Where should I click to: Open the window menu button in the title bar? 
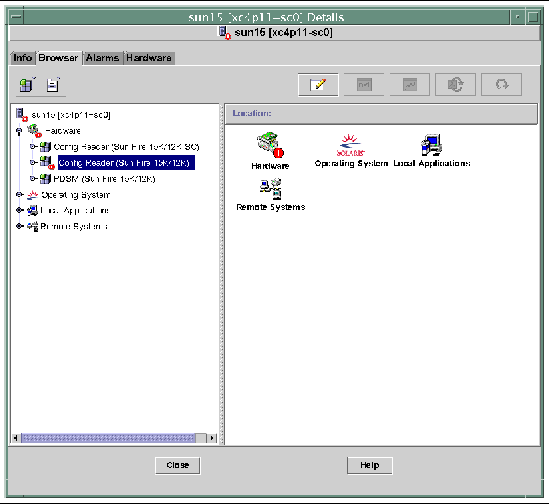tap(16, 17)
